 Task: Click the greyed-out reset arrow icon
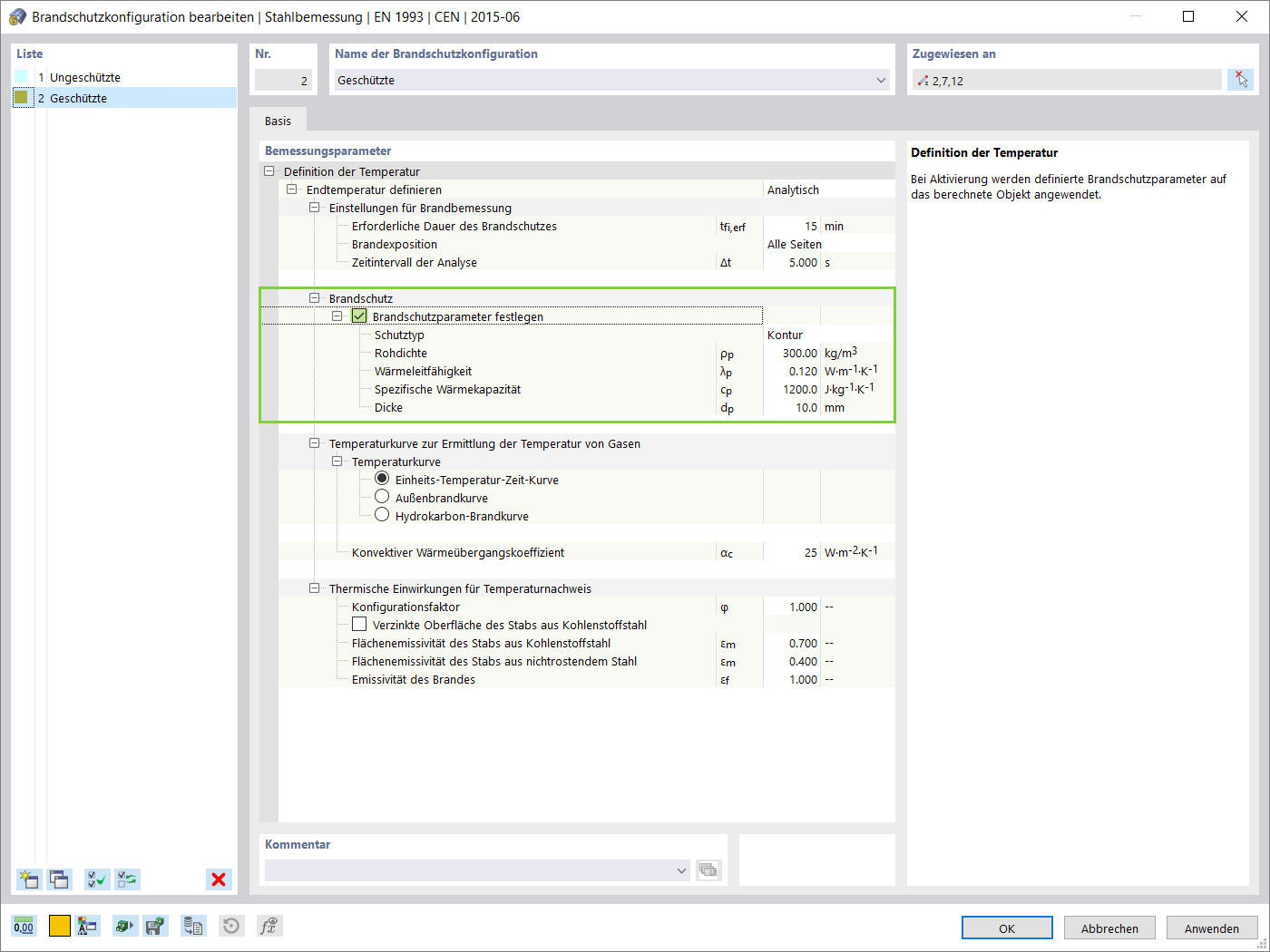click(x=231, y=926)
